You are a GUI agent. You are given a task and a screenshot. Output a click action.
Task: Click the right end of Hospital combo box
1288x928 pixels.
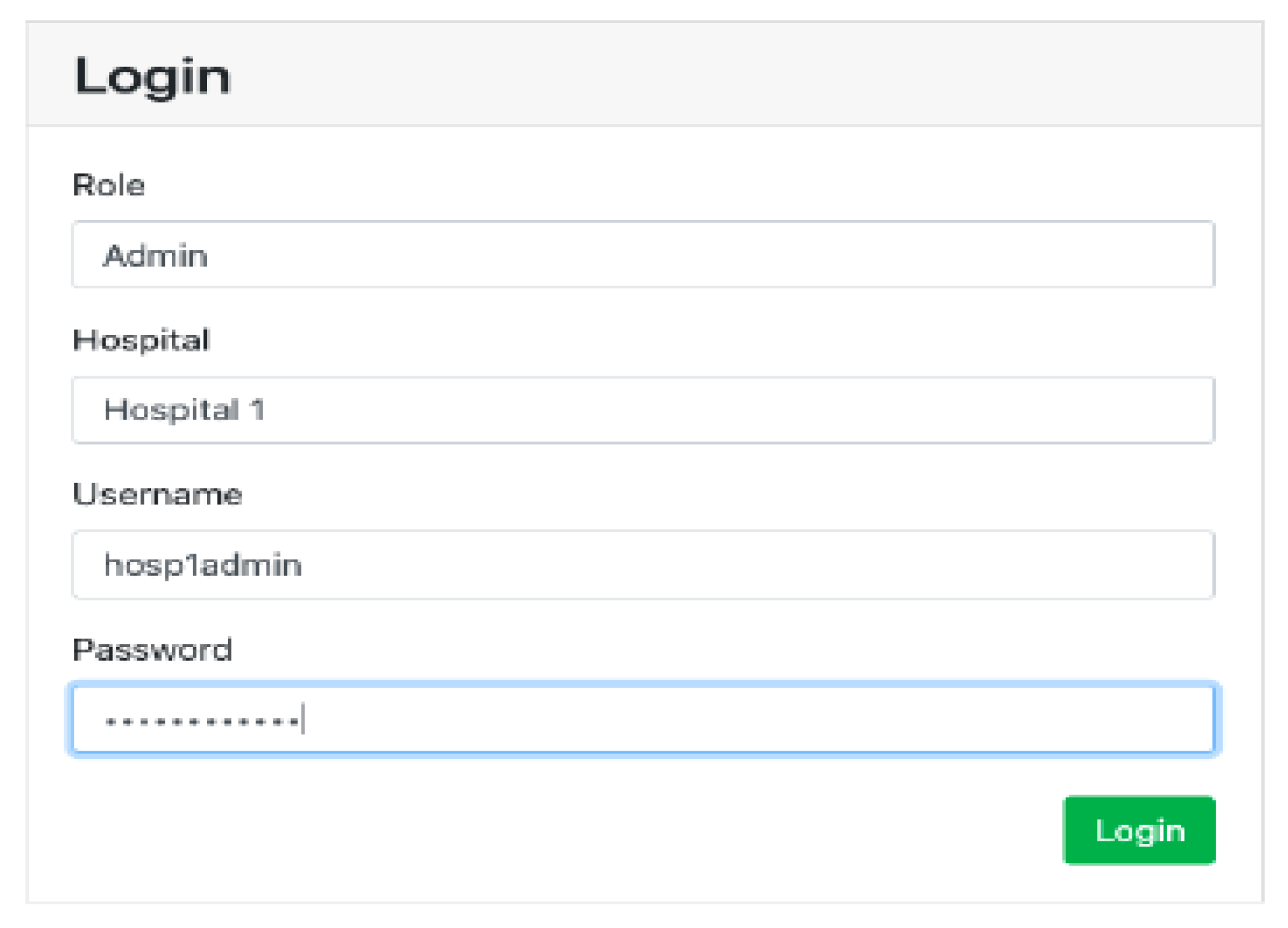point(1182,410)
